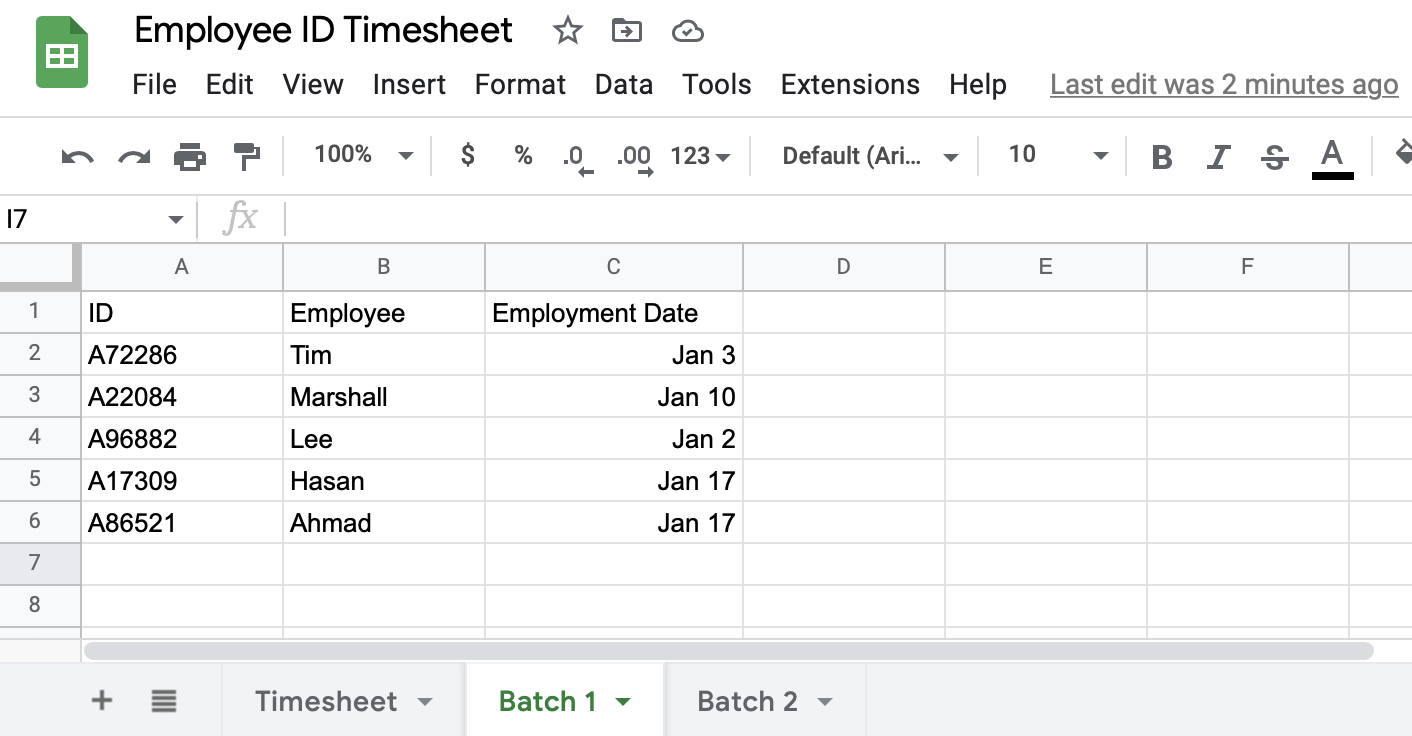Click the Redo arrow icon
Viewport: 1412px width, 736px height.
(x=134, y=156)
